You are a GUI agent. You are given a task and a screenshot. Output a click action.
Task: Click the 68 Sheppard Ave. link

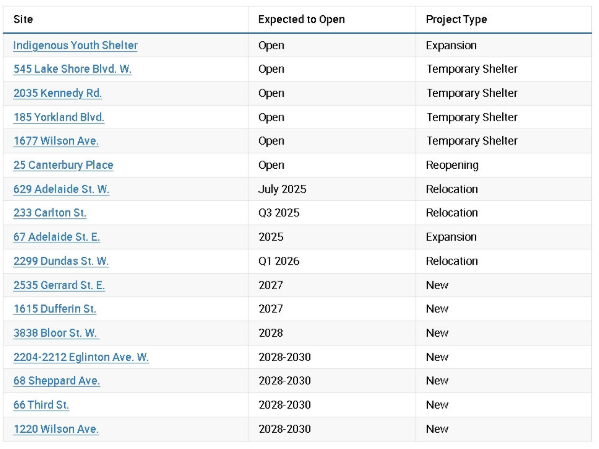57,381
